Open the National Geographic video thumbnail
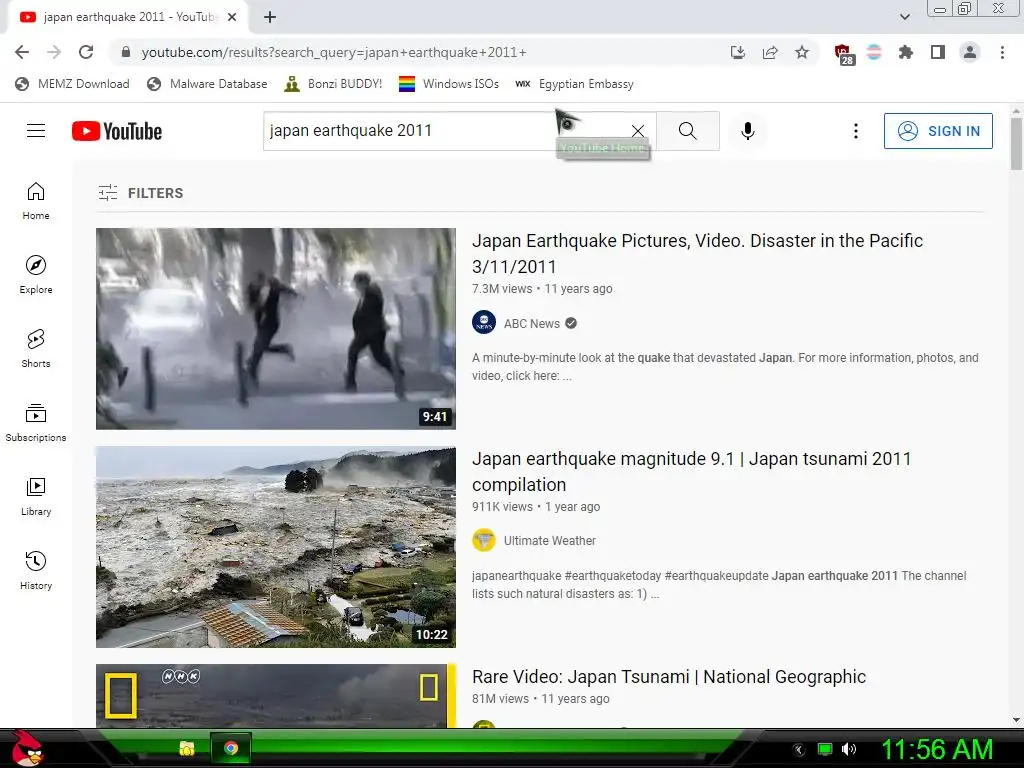The width and height of the screenshot is (1024, 768). pos(276,696)
